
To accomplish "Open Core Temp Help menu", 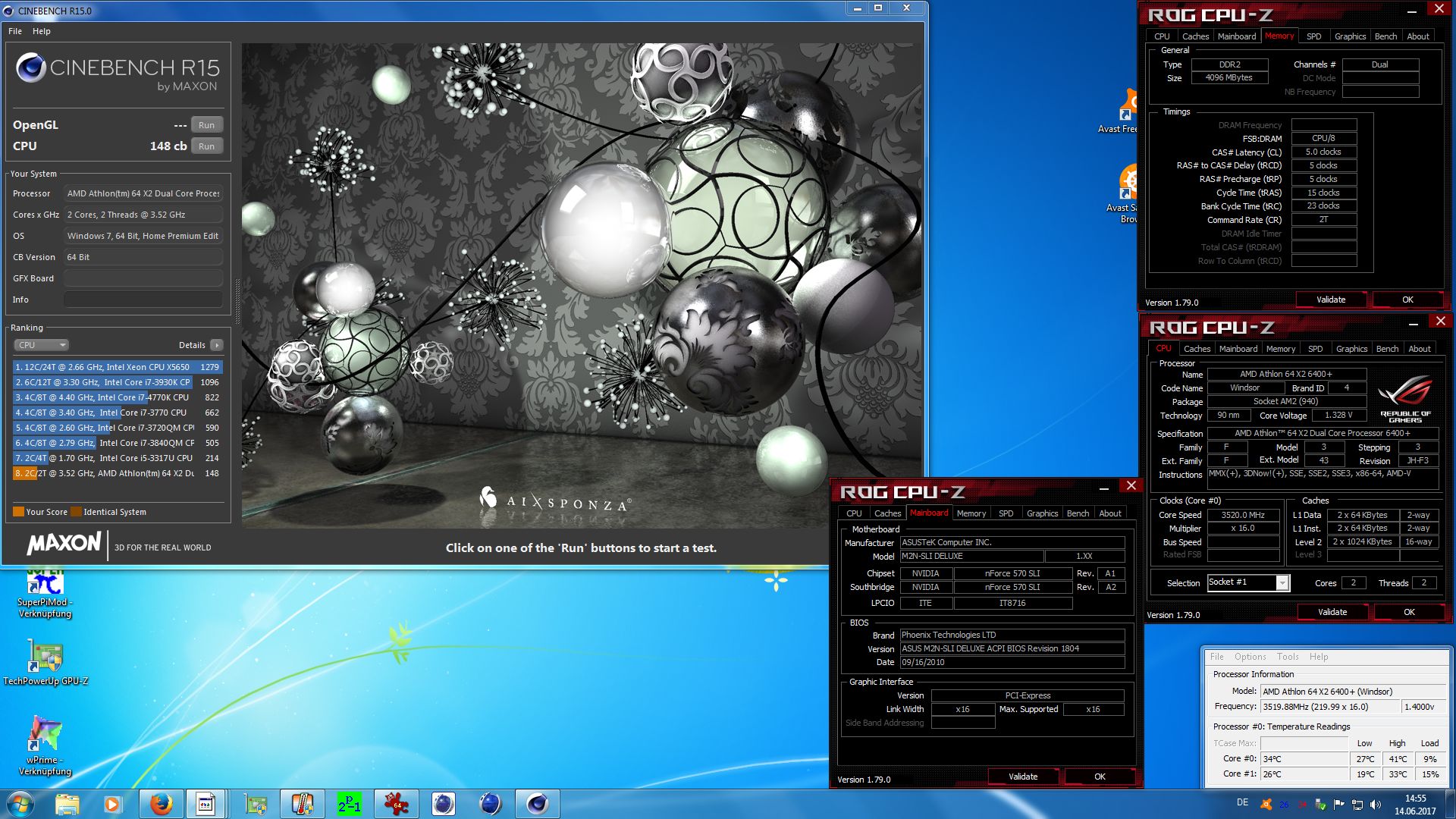I will (x=1319, y=657).
